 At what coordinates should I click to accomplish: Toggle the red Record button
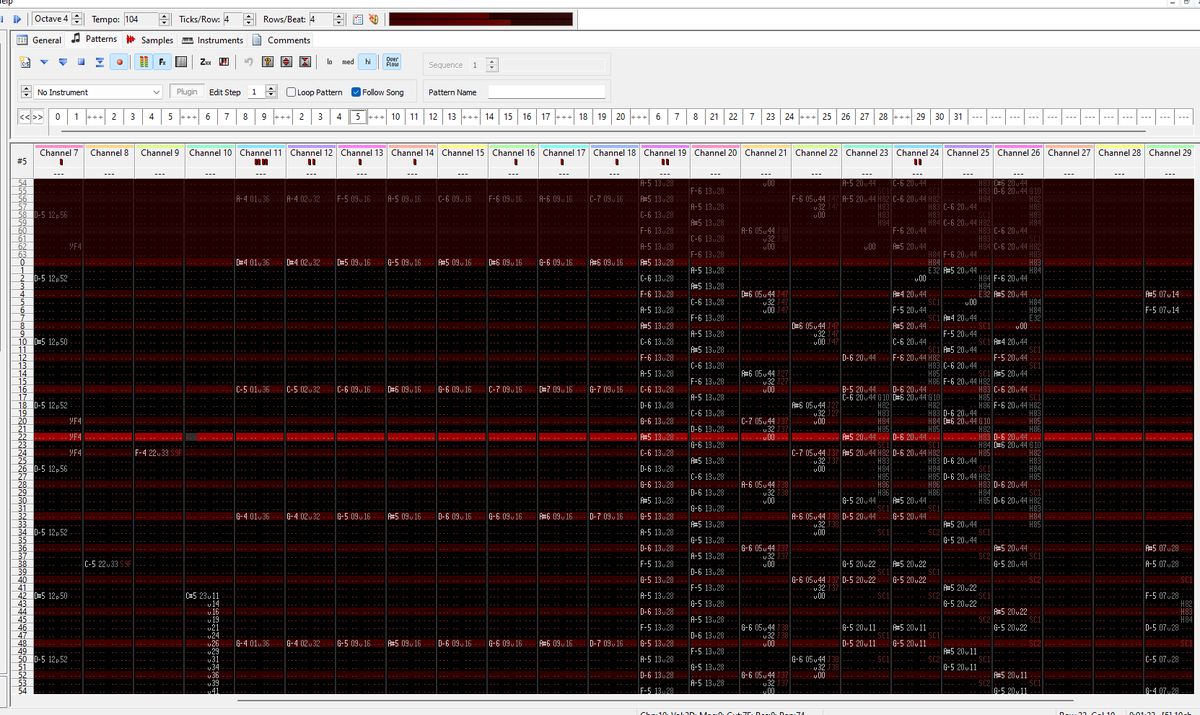[120, 62]
